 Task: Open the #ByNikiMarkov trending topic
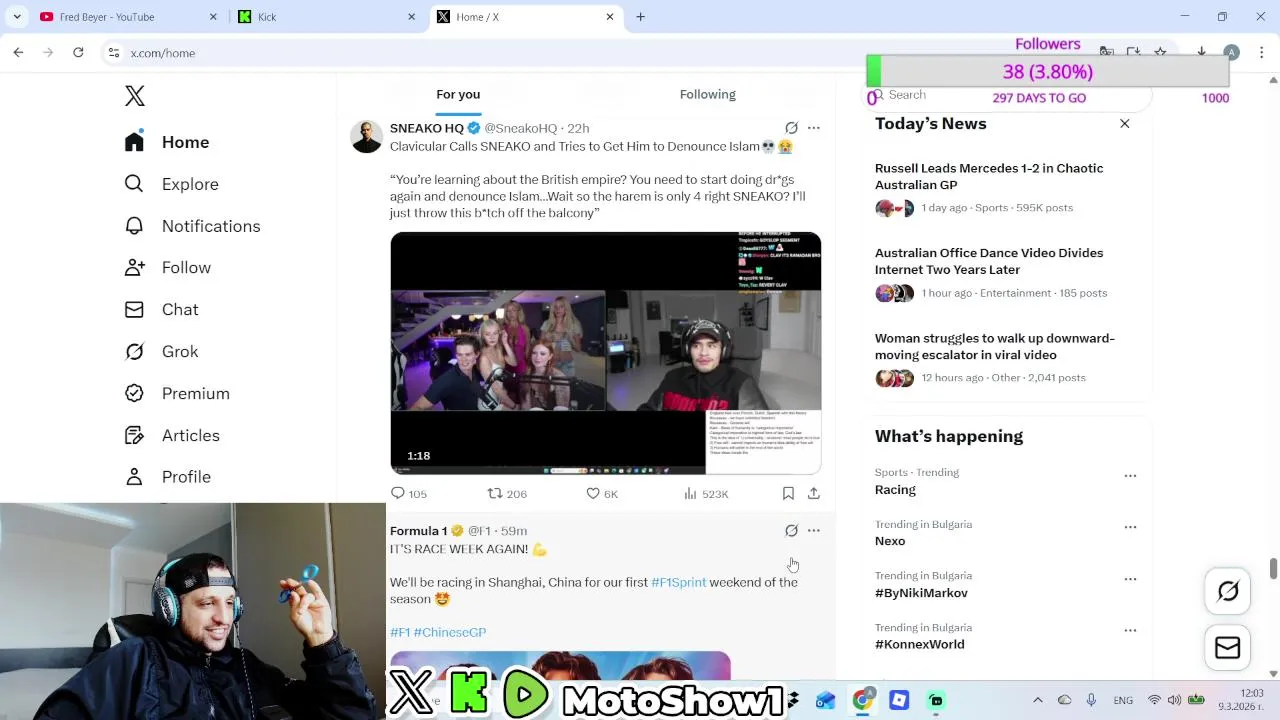(x=921, y=593)
